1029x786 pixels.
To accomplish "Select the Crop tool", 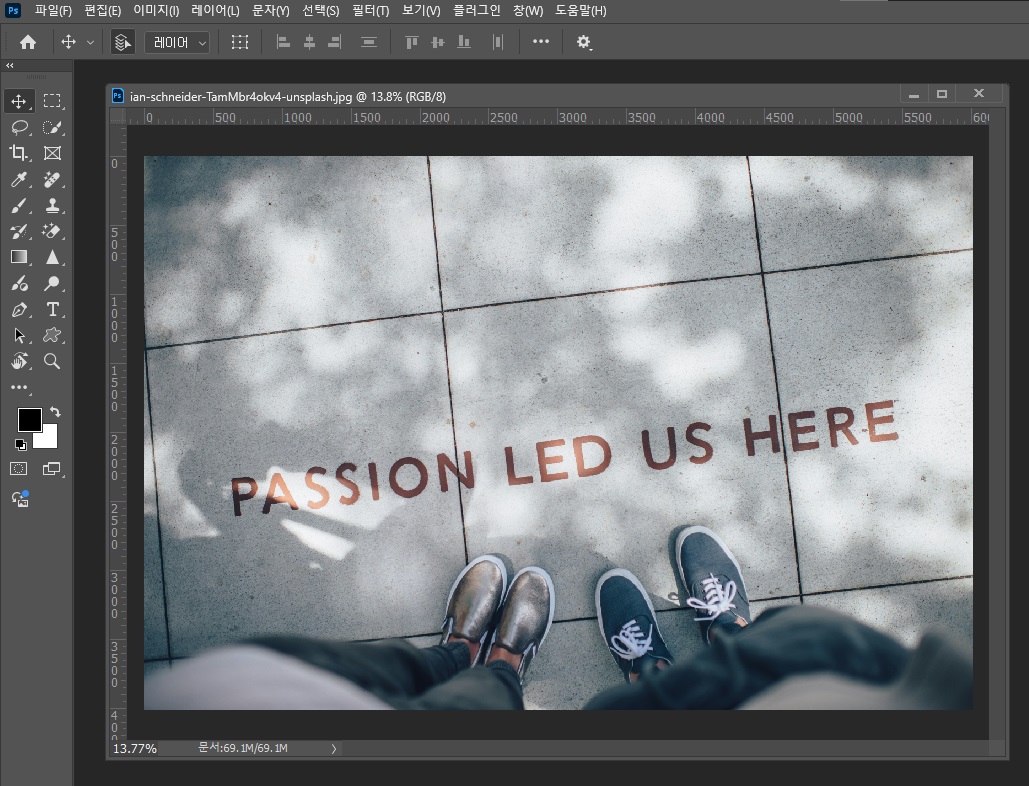I will tap(18, 153).
